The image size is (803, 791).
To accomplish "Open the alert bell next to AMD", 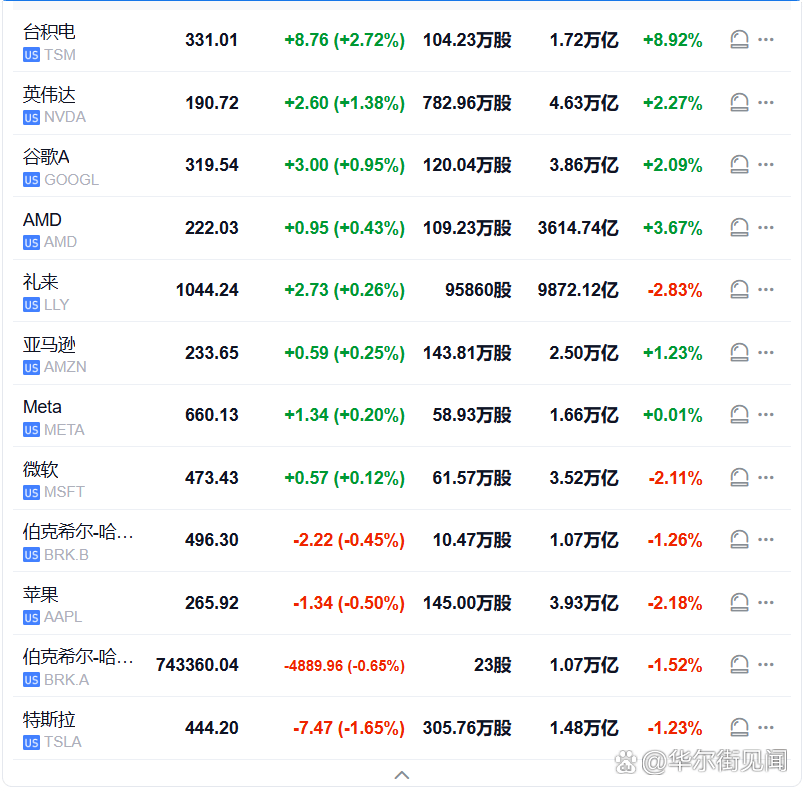I will coord(739,227).
